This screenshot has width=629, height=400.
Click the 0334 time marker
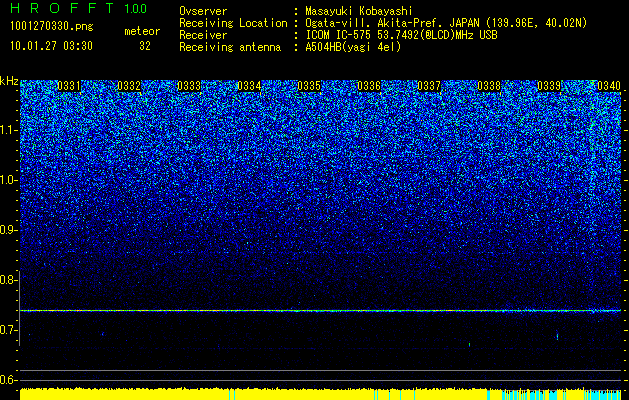[249, 86]
